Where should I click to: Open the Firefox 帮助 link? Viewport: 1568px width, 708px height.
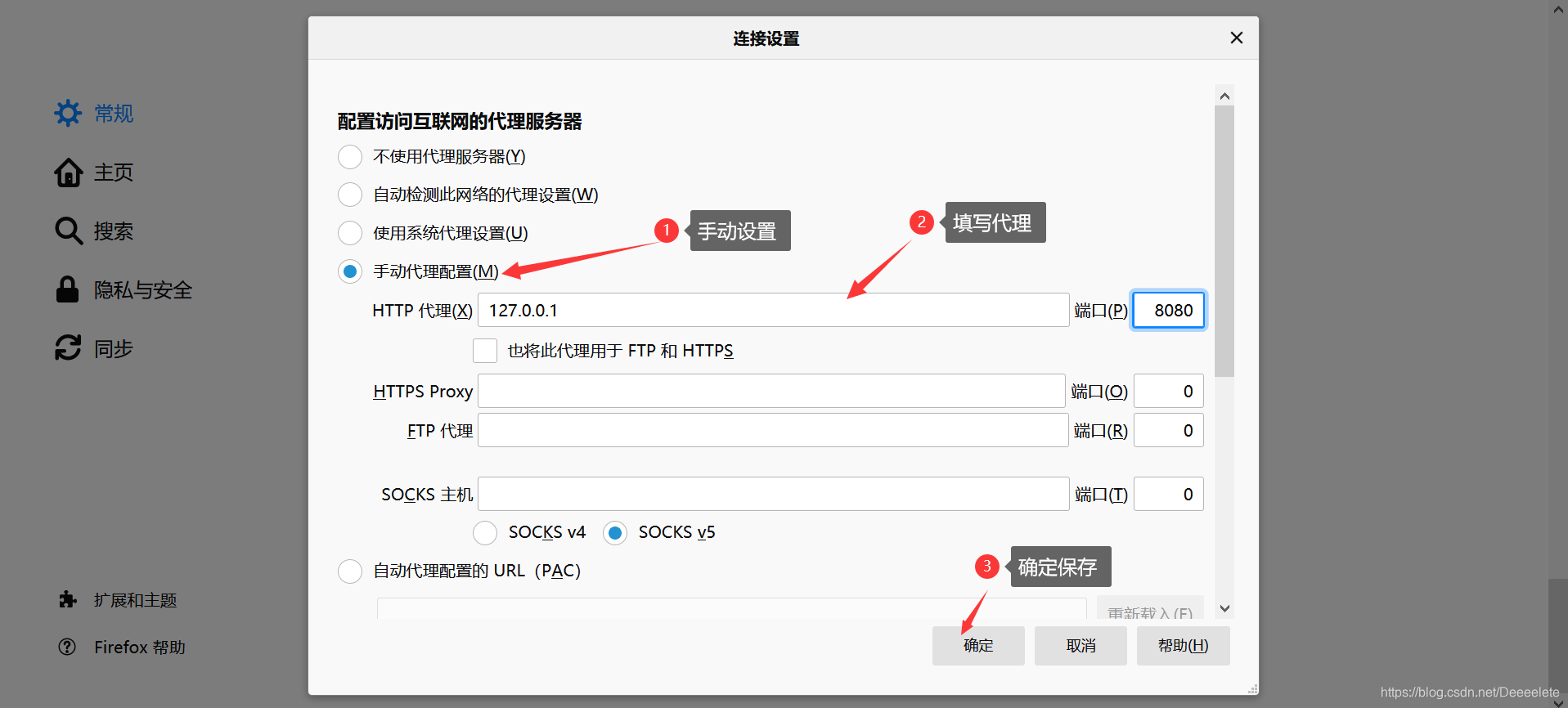click(140, 648)
